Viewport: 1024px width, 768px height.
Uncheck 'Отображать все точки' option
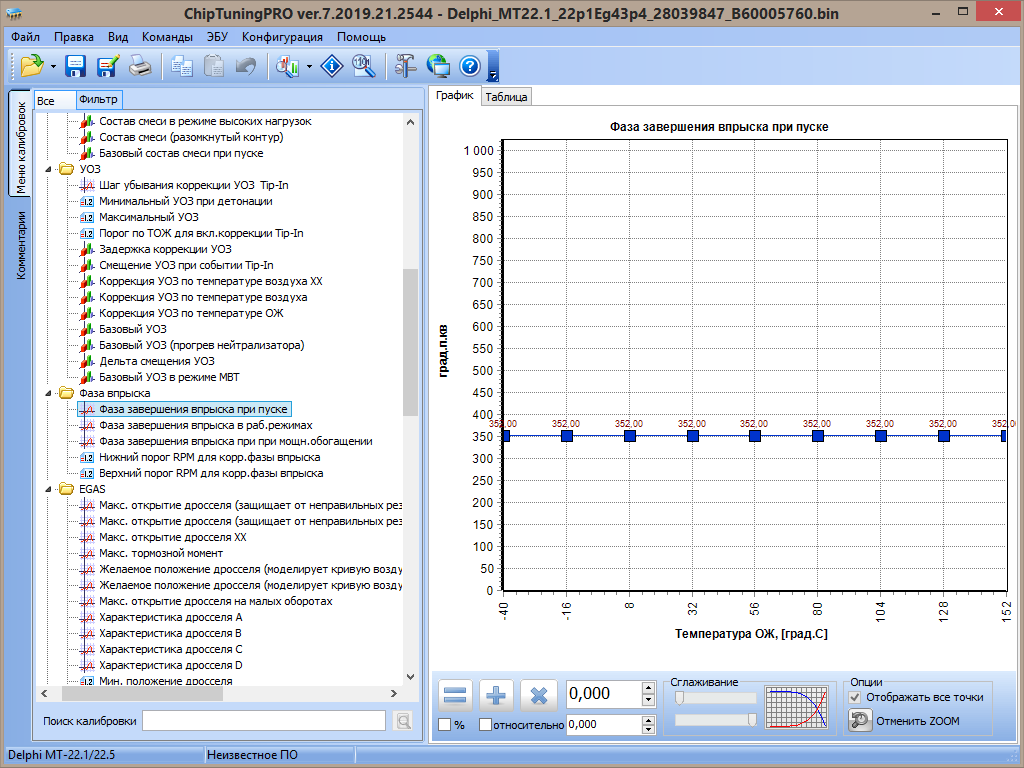854,697
